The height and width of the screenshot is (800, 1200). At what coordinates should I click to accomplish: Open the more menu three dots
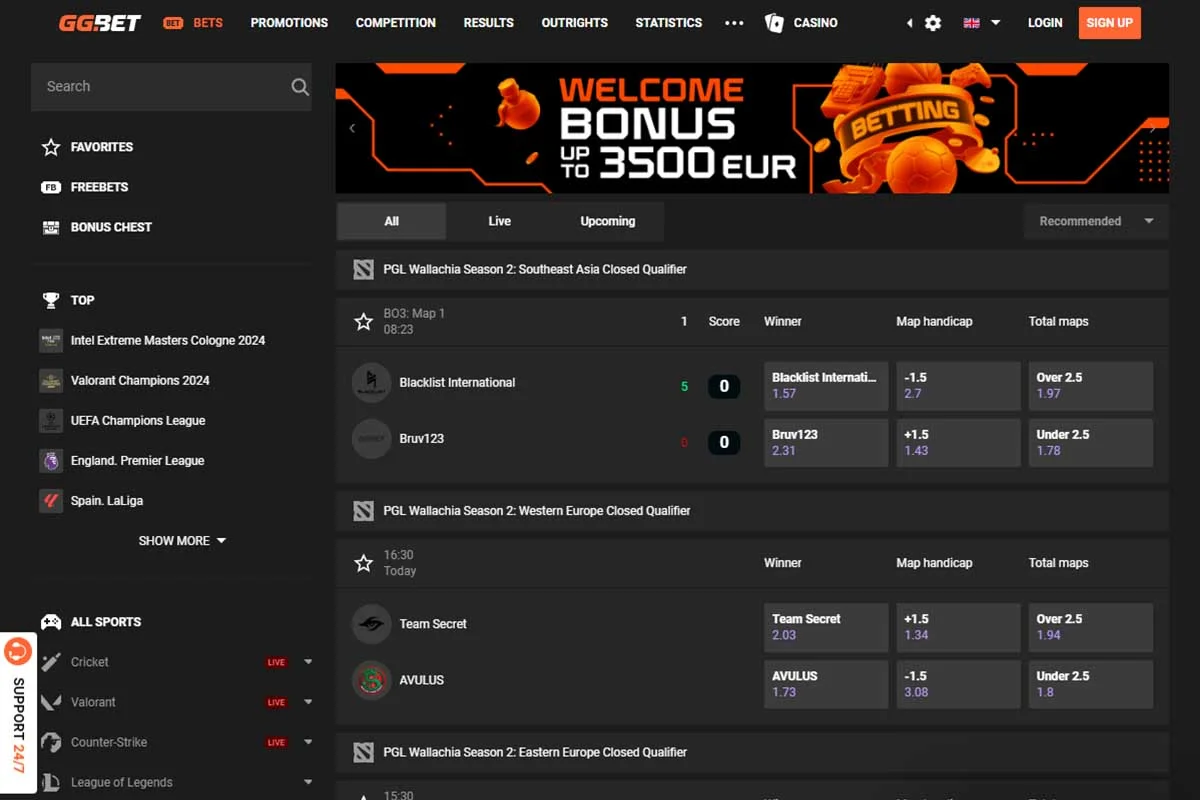click(x=734, y=22)
